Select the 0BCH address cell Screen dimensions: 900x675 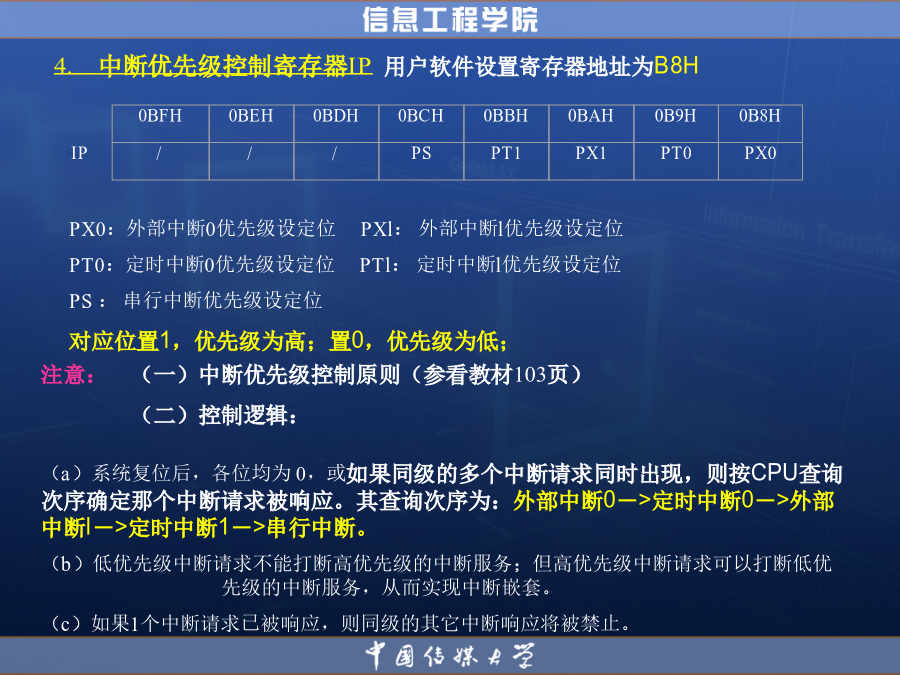421,117
